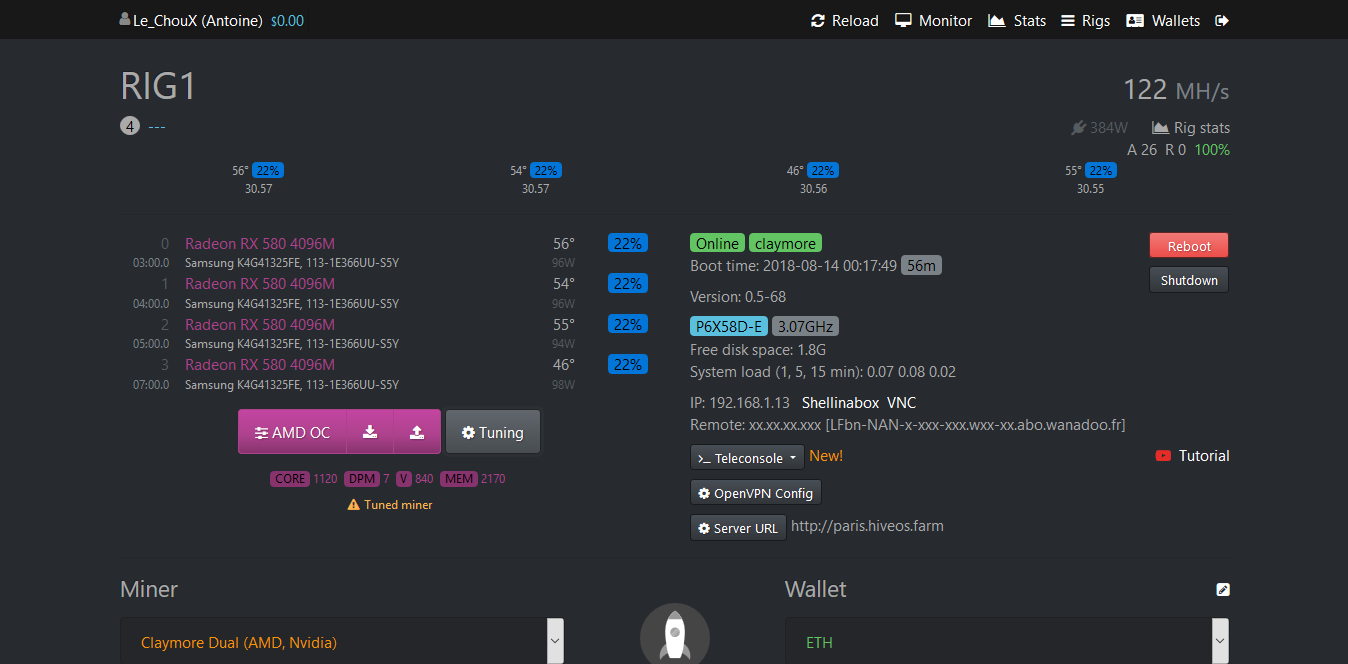
Task: Open the Shellinabox link
Action: point(839,403)
